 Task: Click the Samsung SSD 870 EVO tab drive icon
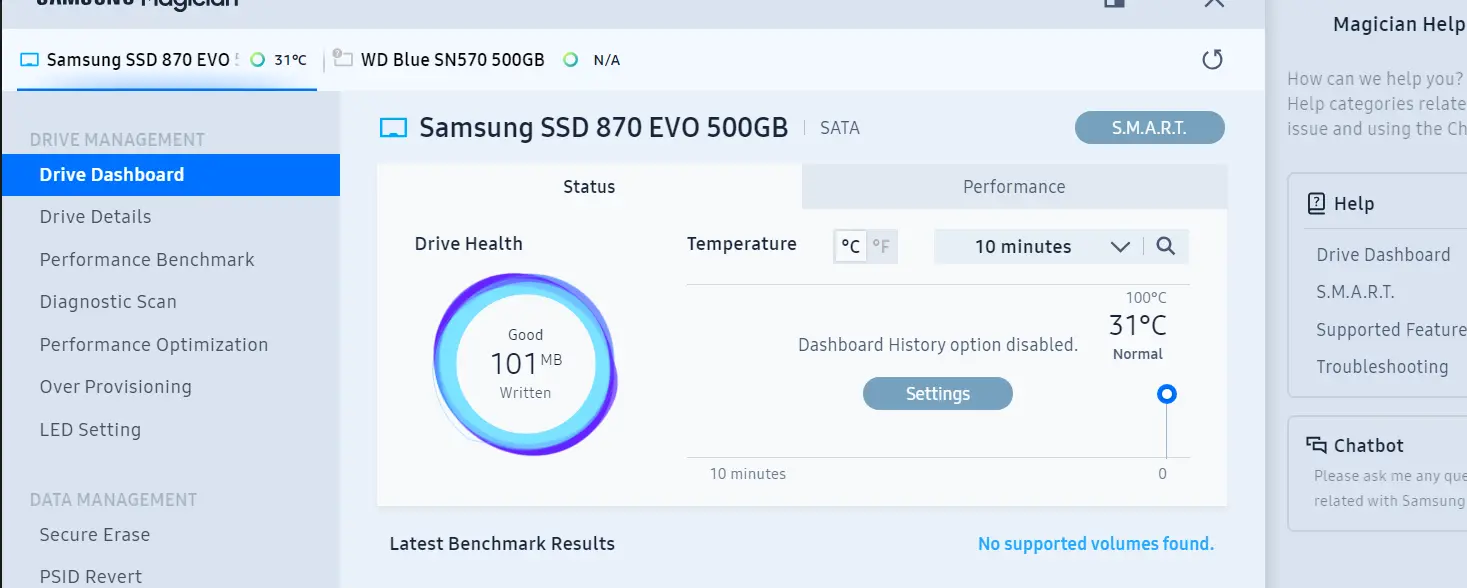[29, 60]
